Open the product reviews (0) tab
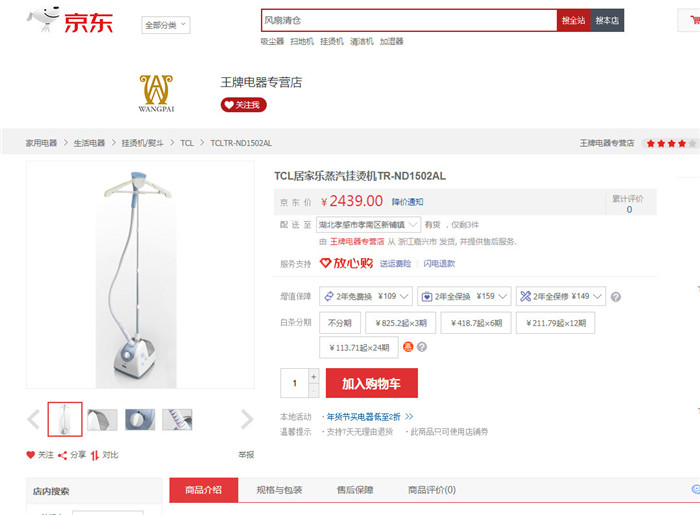The height and width of the screenshot is (515, 700). [x=432, y=490]
